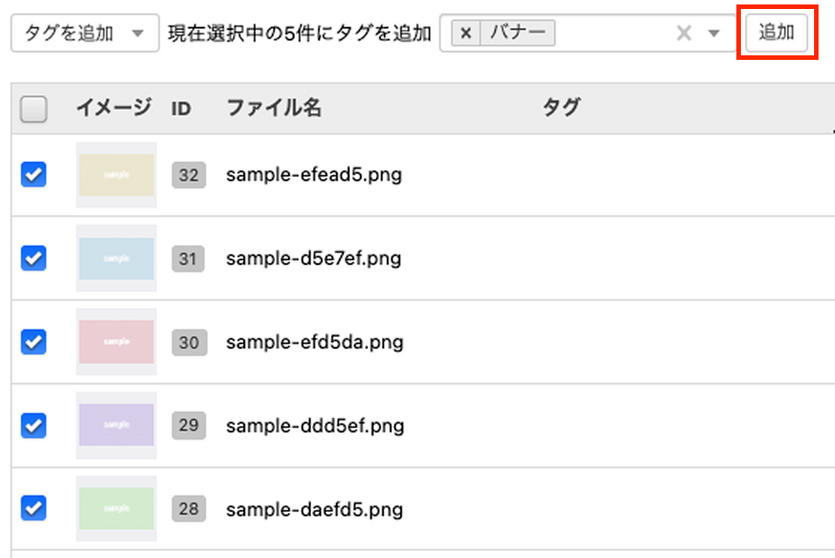Open the green sample-daefd5 thumbnail

[x=116, y=508]
